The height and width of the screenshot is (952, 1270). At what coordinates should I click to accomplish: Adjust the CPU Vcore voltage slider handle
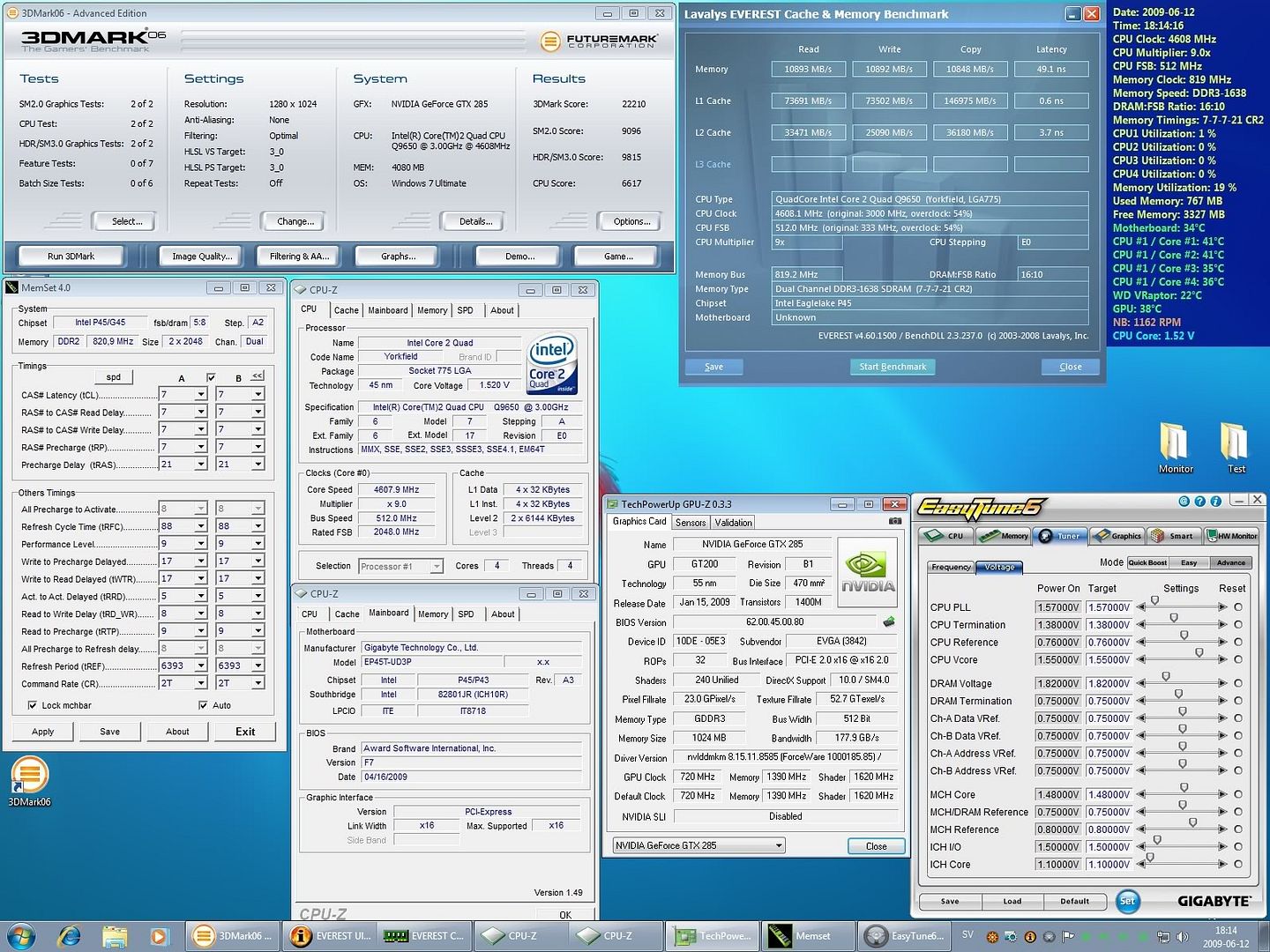pyautogui.click(x=1199, y=654)
